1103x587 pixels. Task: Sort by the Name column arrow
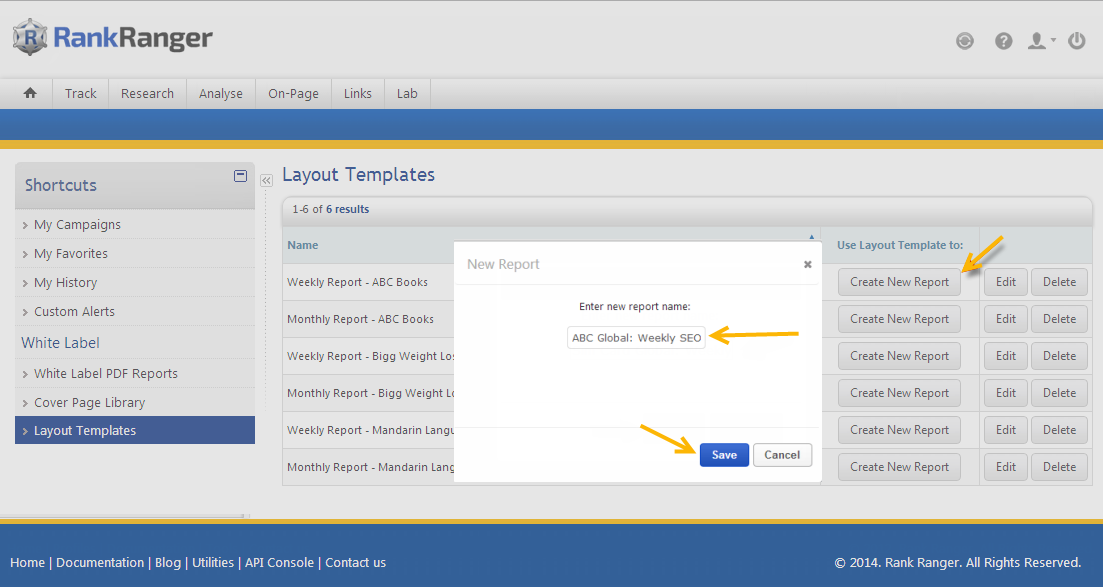811,237
